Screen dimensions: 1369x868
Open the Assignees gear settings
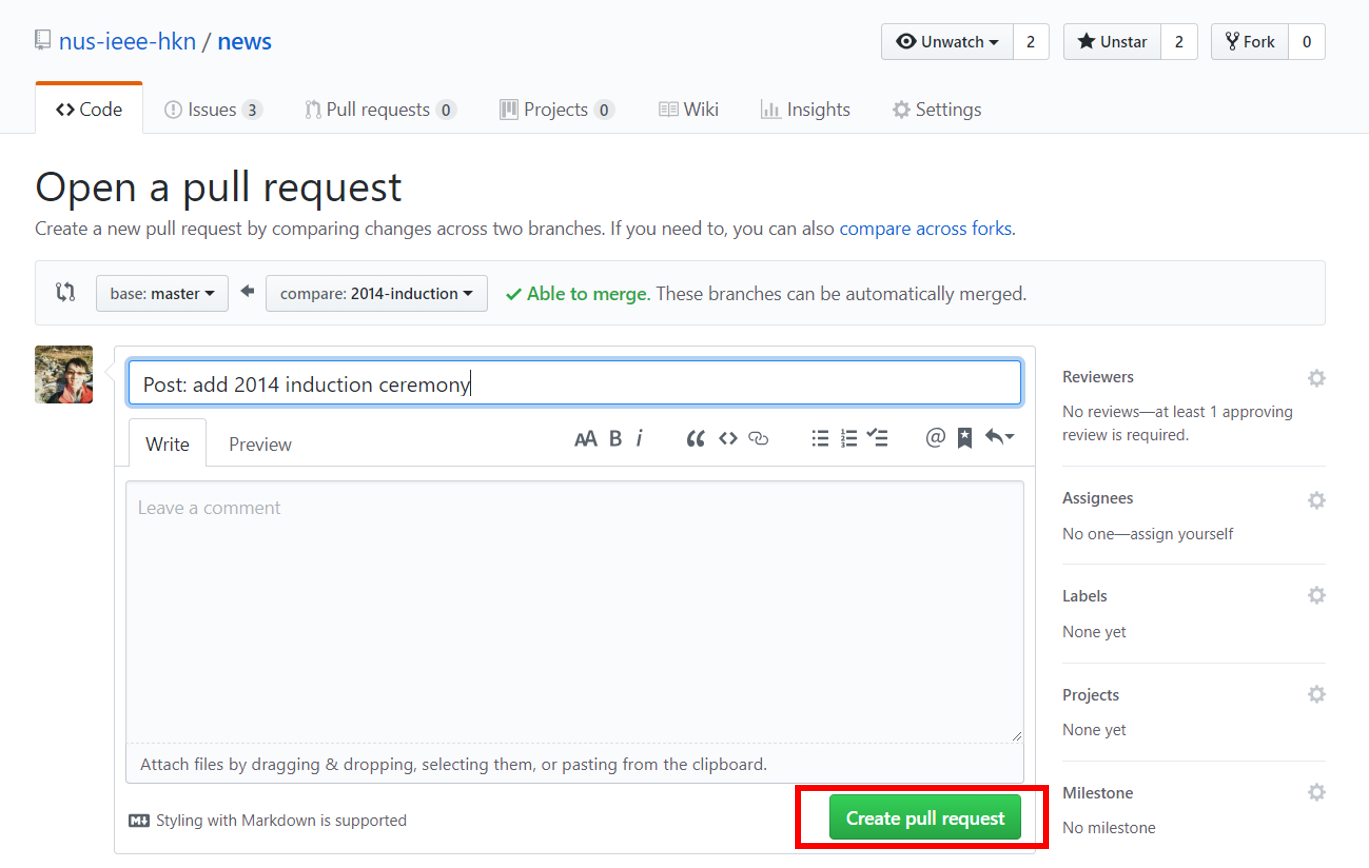[1316, 499]
